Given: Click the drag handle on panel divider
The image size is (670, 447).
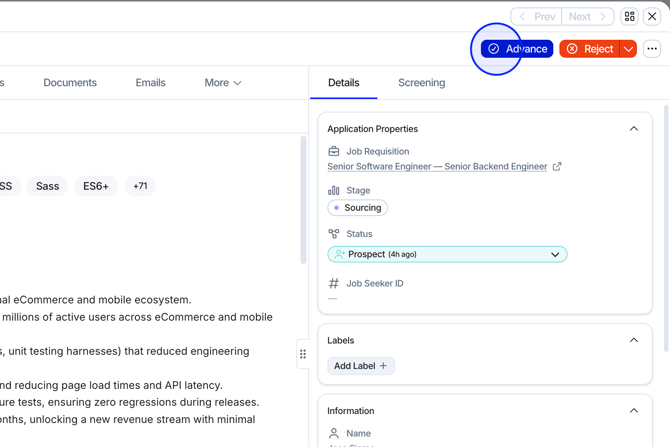Looking at the screenshot, I should pyautogui.click(x=303, y=354).
